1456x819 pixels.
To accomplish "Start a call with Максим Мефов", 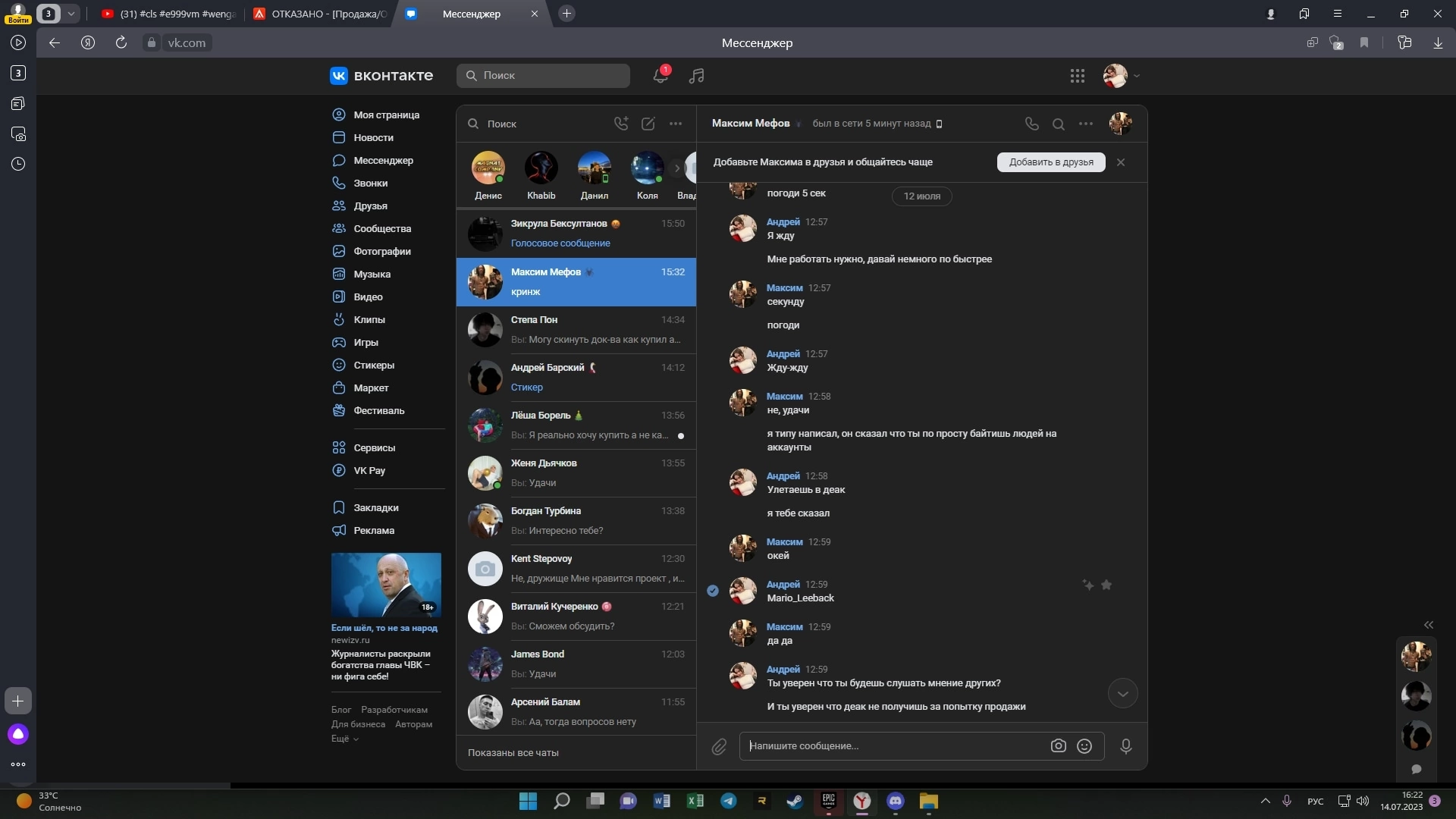I will (1031, 124).
